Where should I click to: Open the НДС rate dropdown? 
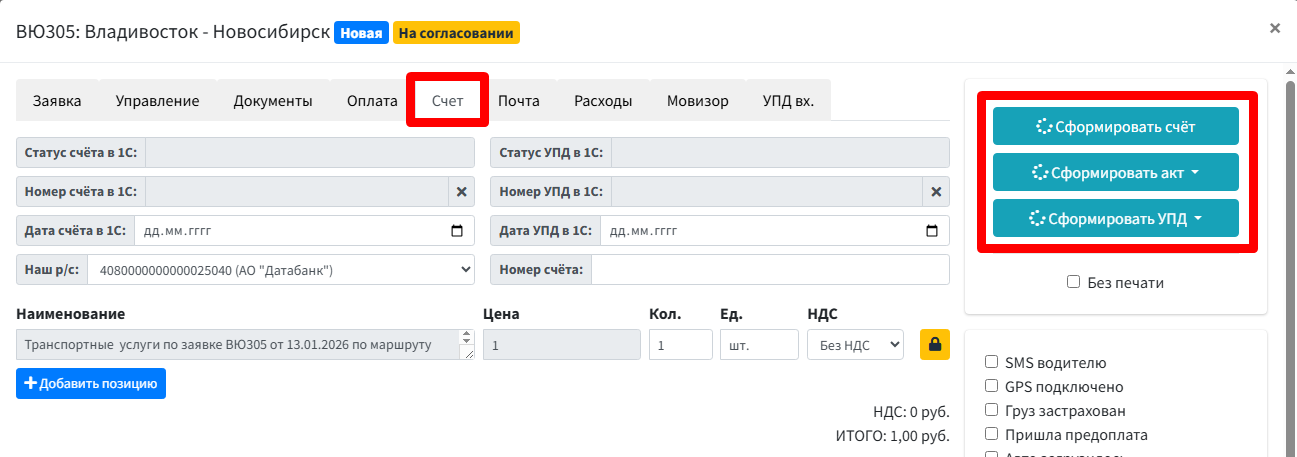point(855,344)
